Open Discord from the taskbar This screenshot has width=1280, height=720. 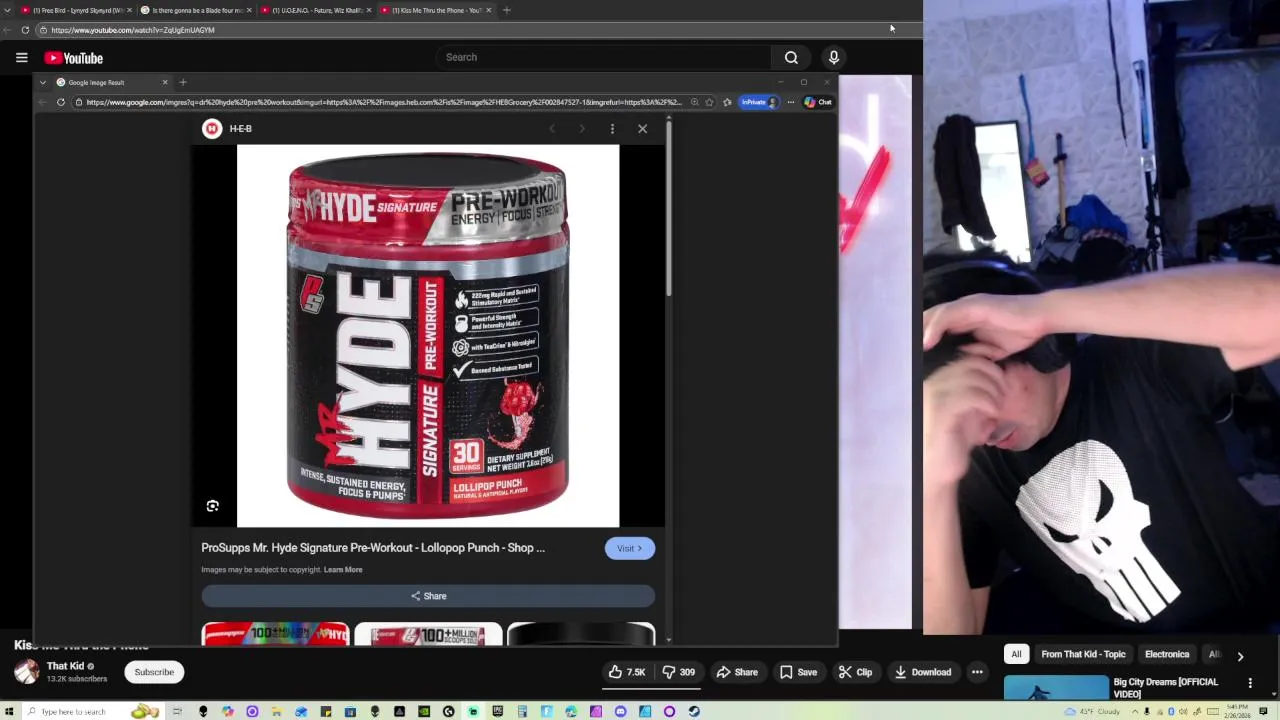tap(621, 712)
